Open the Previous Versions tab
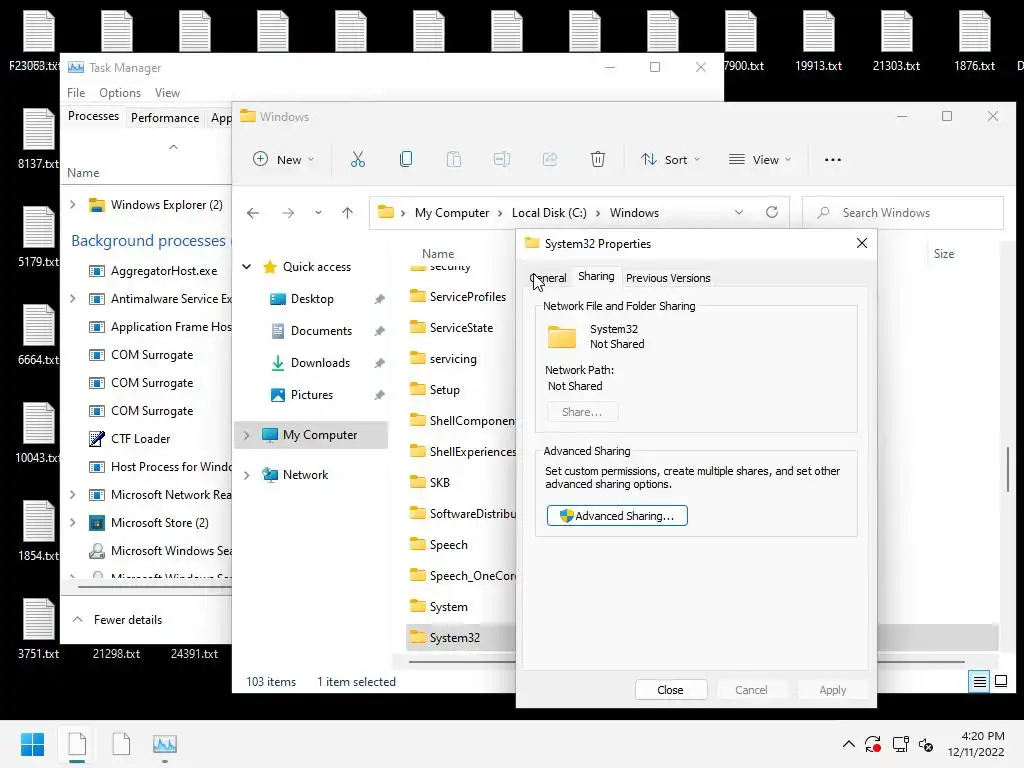 [667, 278]
